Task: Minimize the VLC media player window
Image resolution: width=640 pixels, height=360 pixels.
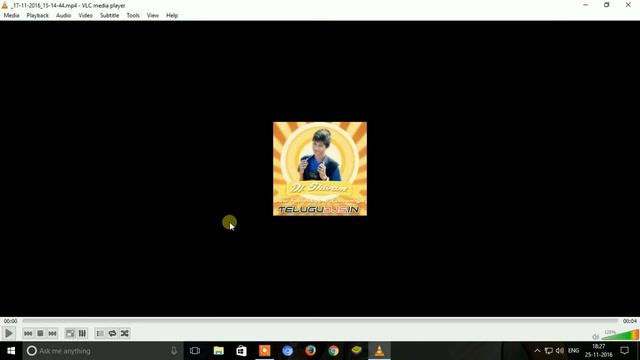Action: [586, 5]
